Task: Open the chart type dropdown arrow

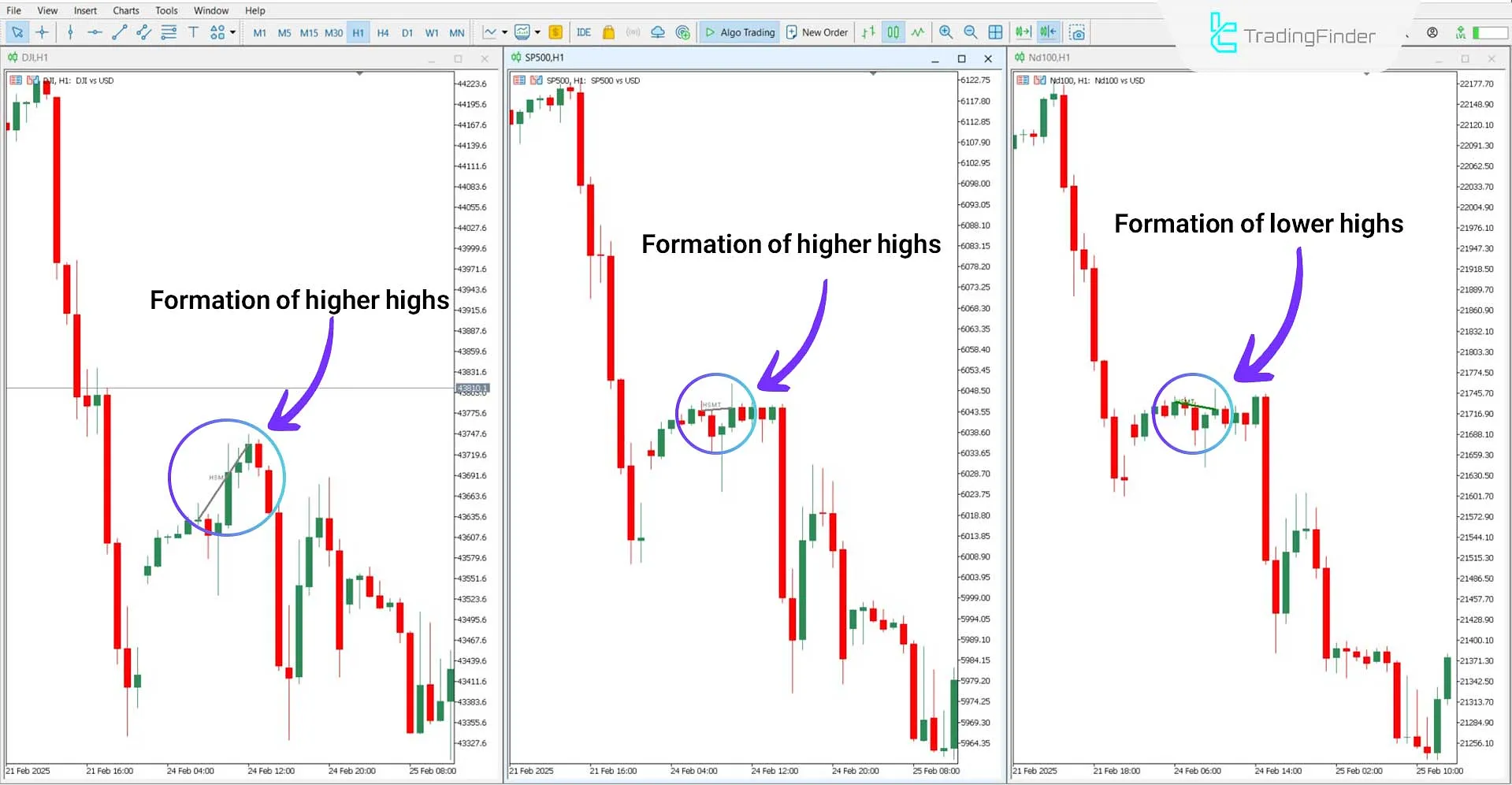Action: pos(504,32)
